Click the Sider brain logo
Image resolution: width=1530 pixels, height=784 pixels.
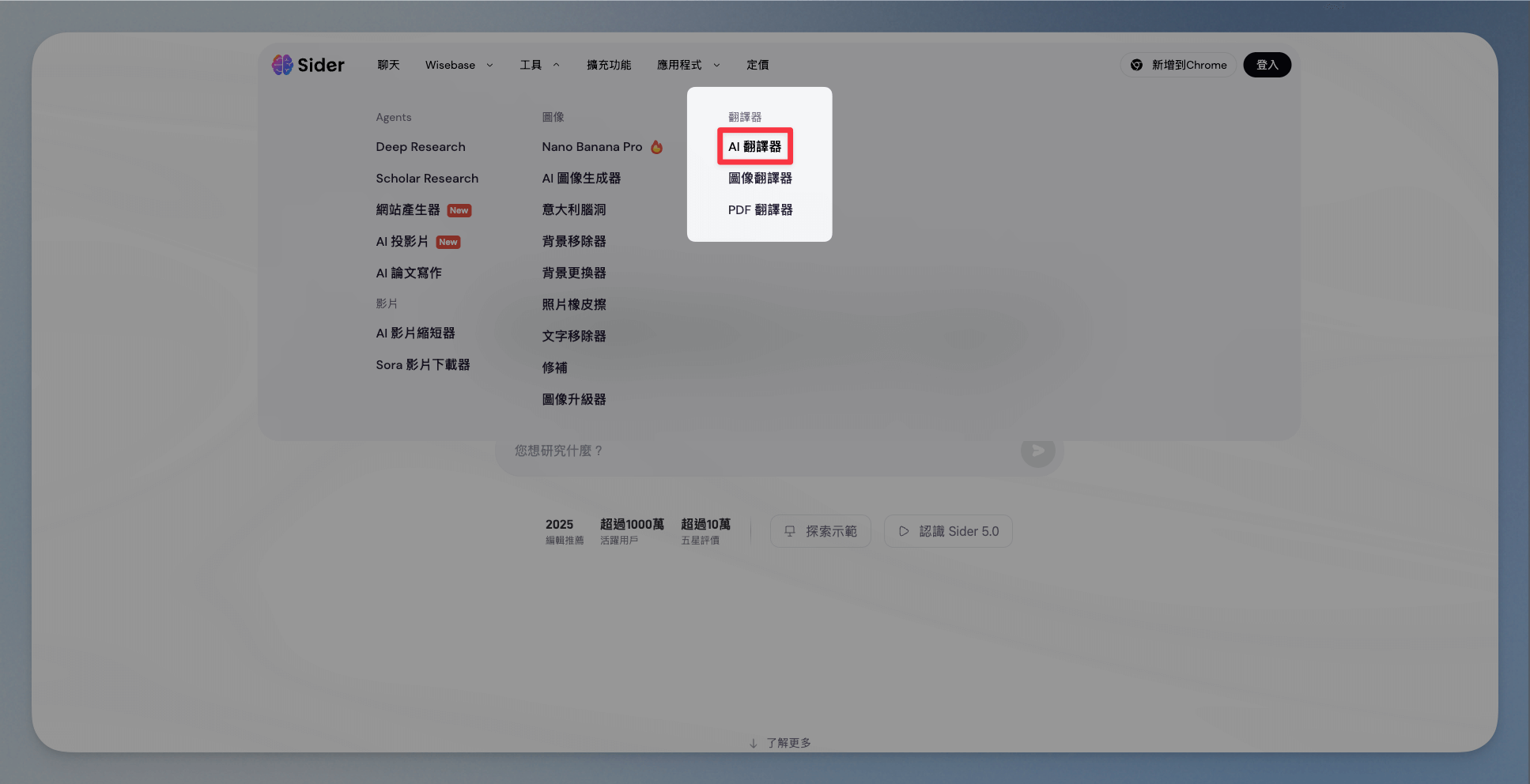[282, 65]
